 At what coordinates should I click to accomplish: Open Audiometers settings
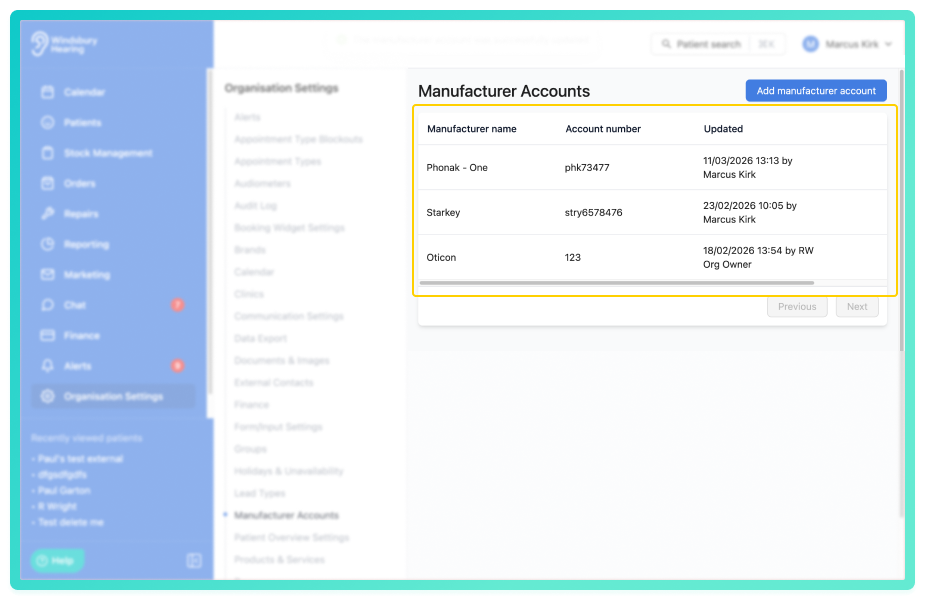[x=262, y=183]
